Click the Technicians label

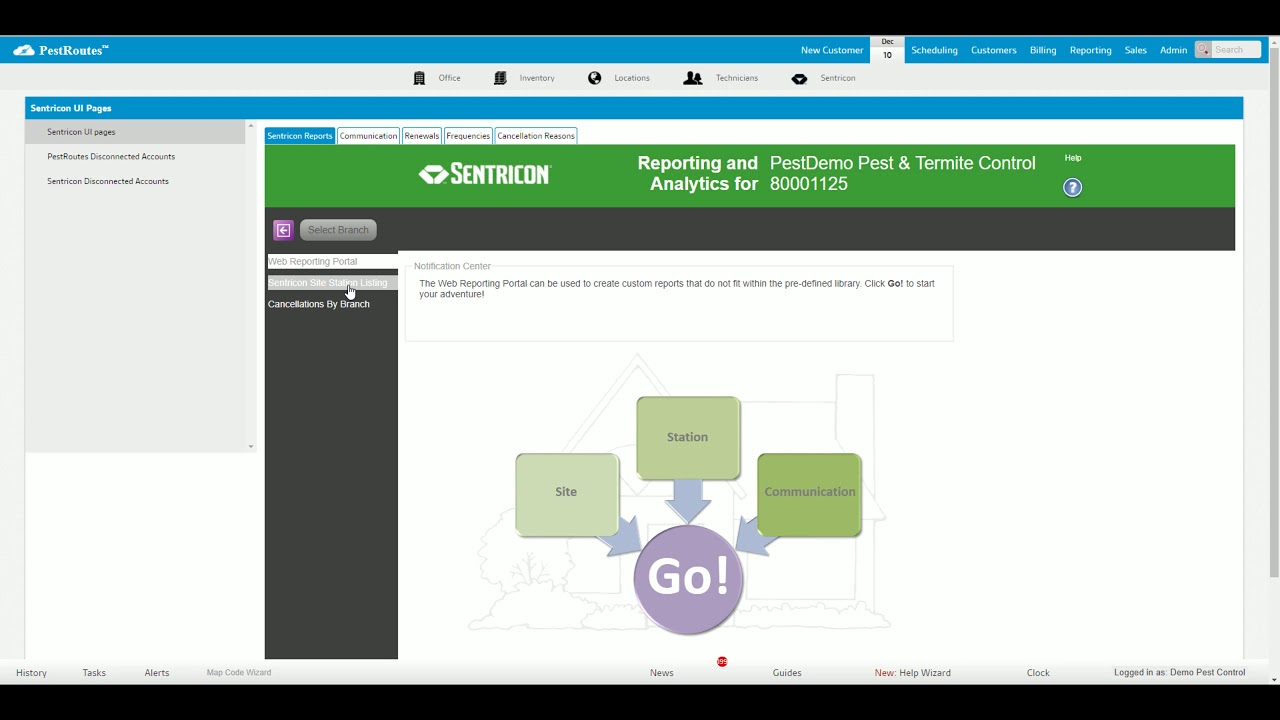(737, 78)
